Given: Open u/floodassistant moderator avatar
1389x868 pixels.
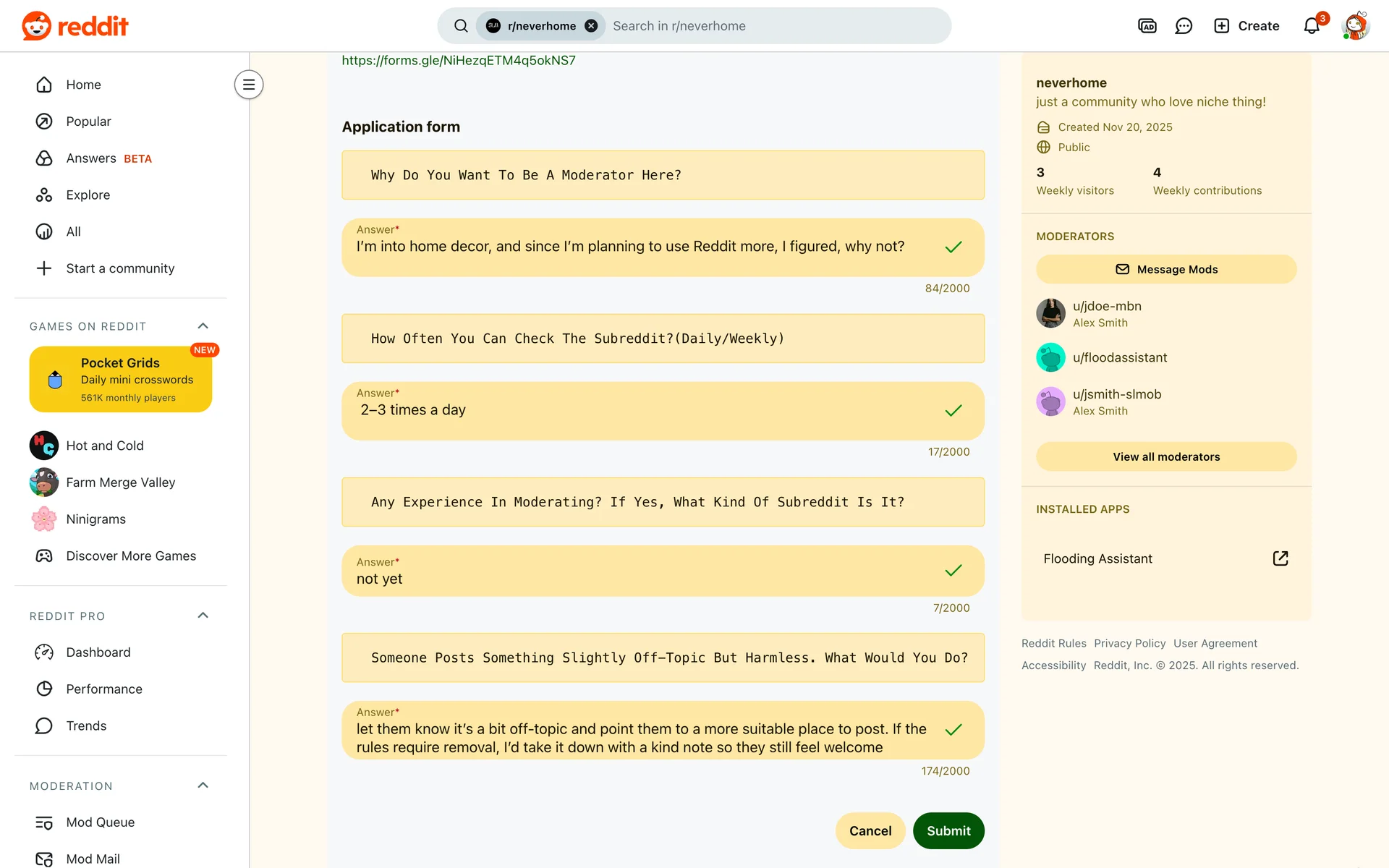Looking at the screenshot, I should coord(1050,357).
